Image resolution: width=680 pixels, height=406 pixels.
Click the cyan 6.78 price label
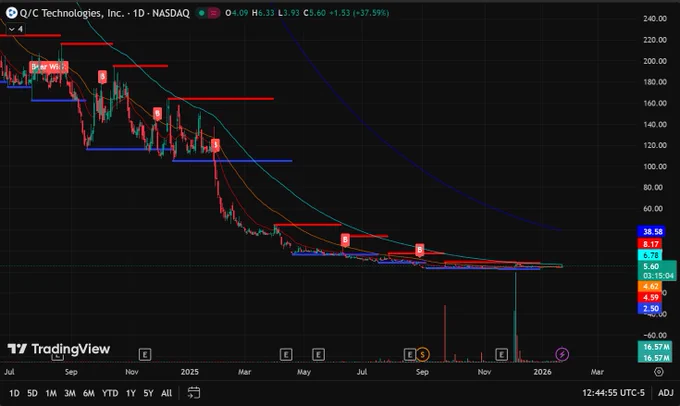point(650,255)
